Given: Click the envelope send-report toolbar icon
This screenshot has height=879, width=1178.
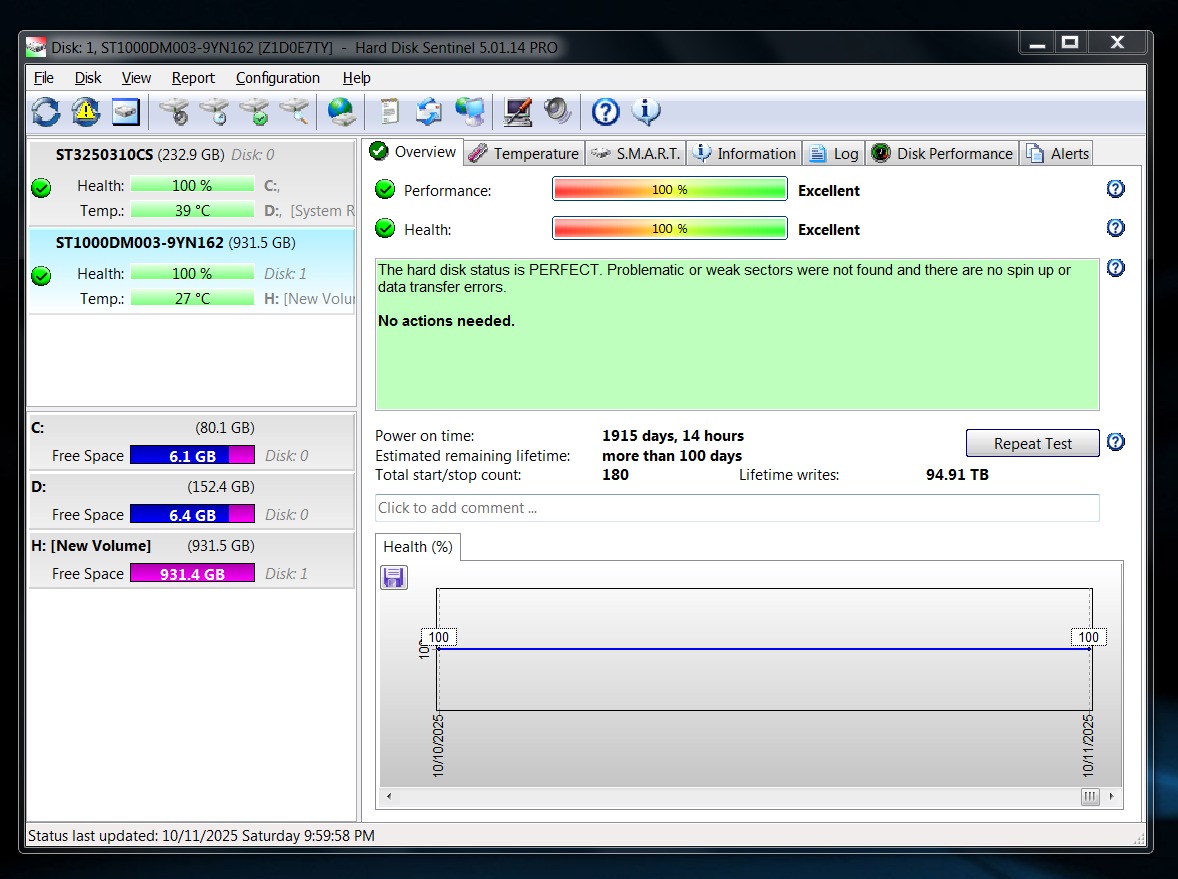Looking at the screenshot, I should [429, 111].
